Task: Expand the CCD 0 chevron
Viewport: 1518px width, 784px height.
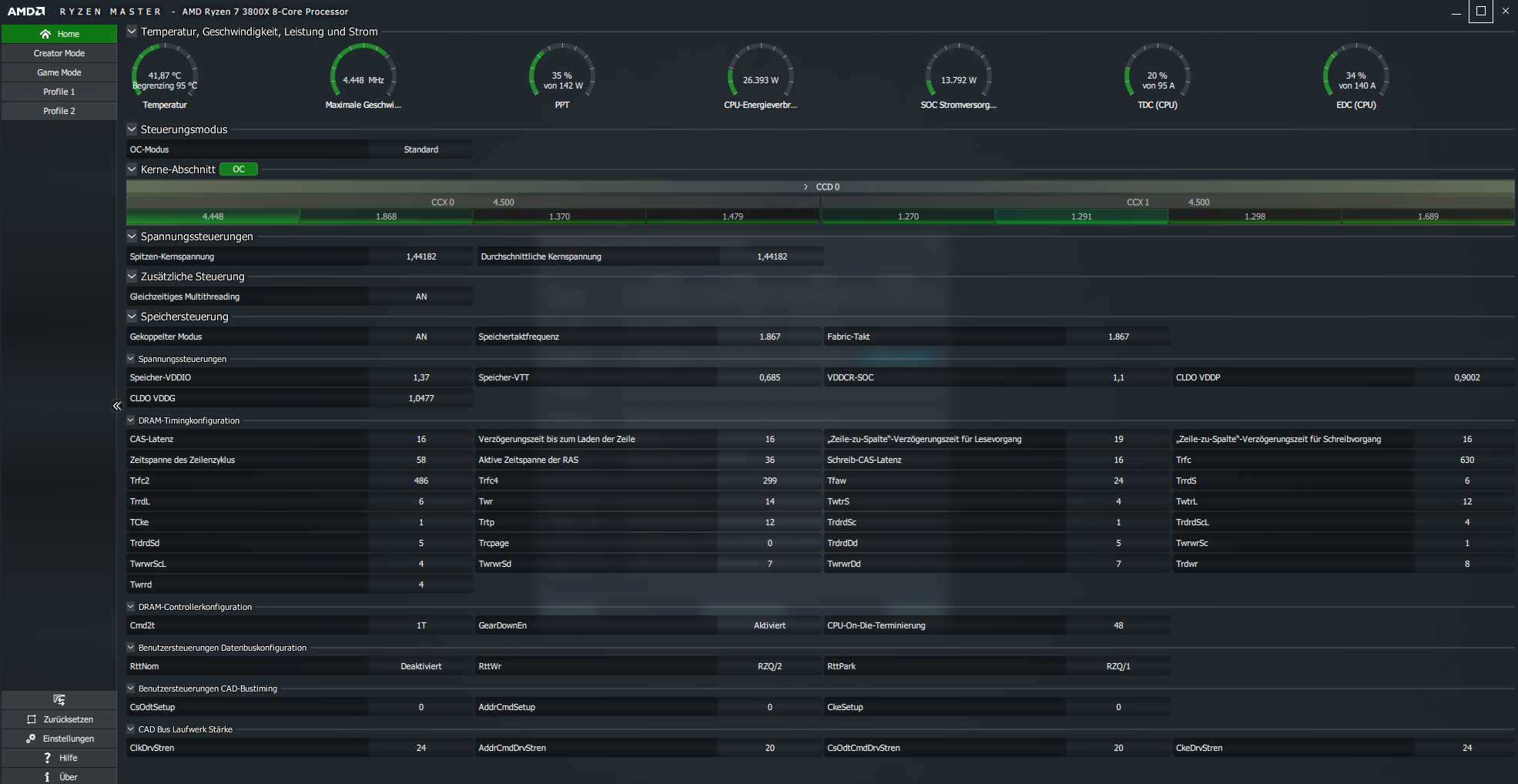Action: click(806, 187)
